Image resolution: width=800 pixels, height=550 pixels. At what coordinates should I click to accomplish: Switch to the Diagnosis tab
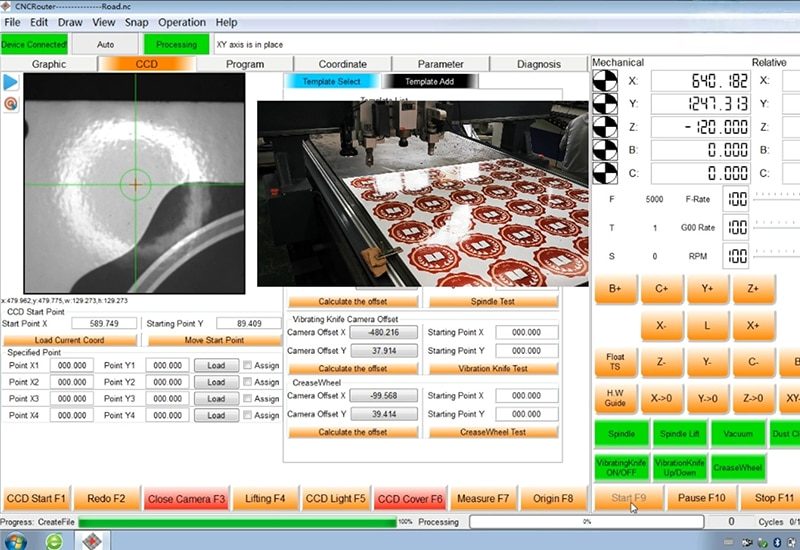click(x=539, y=64)
